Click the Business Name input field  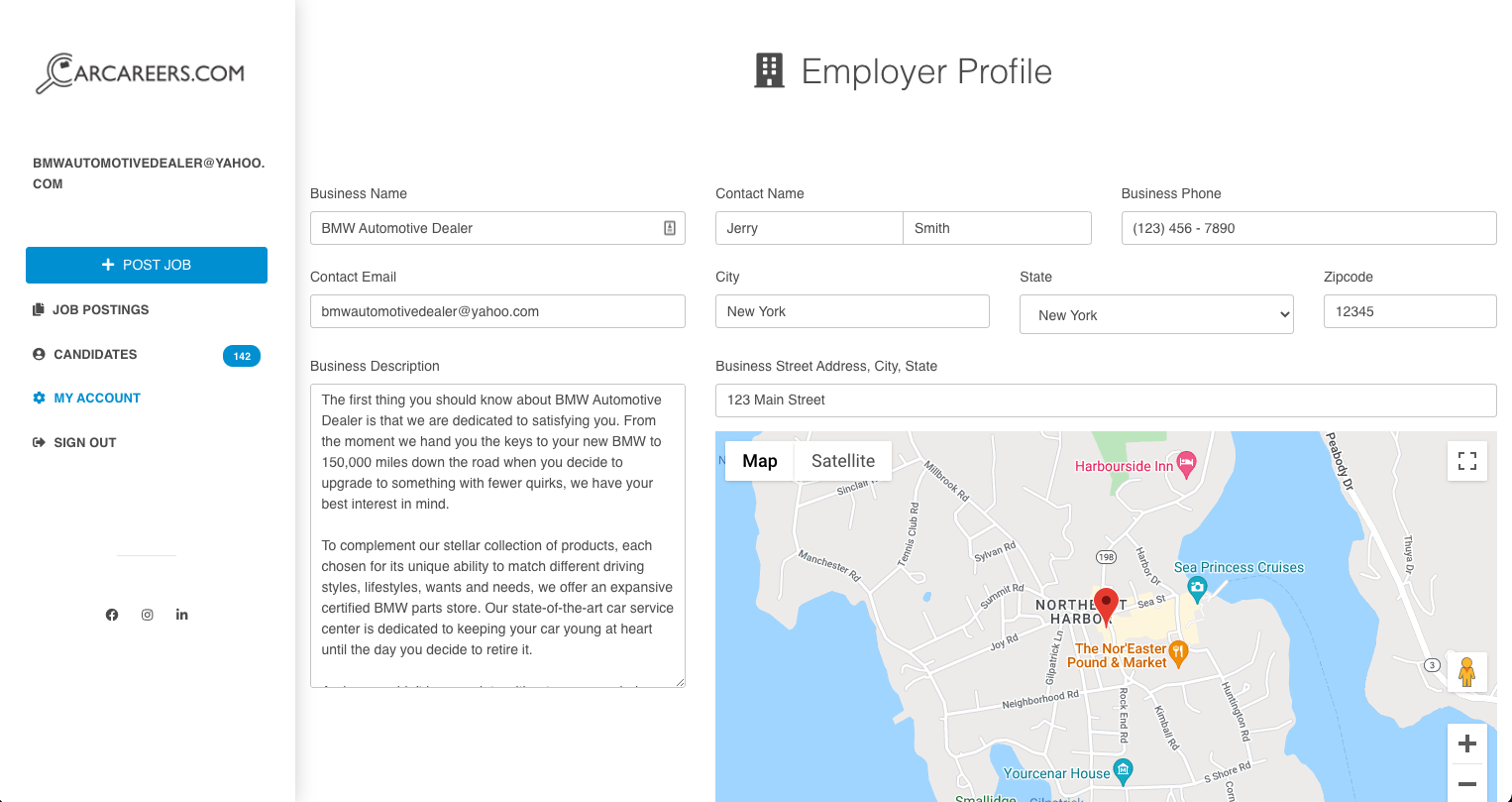[x=497, y=228]
